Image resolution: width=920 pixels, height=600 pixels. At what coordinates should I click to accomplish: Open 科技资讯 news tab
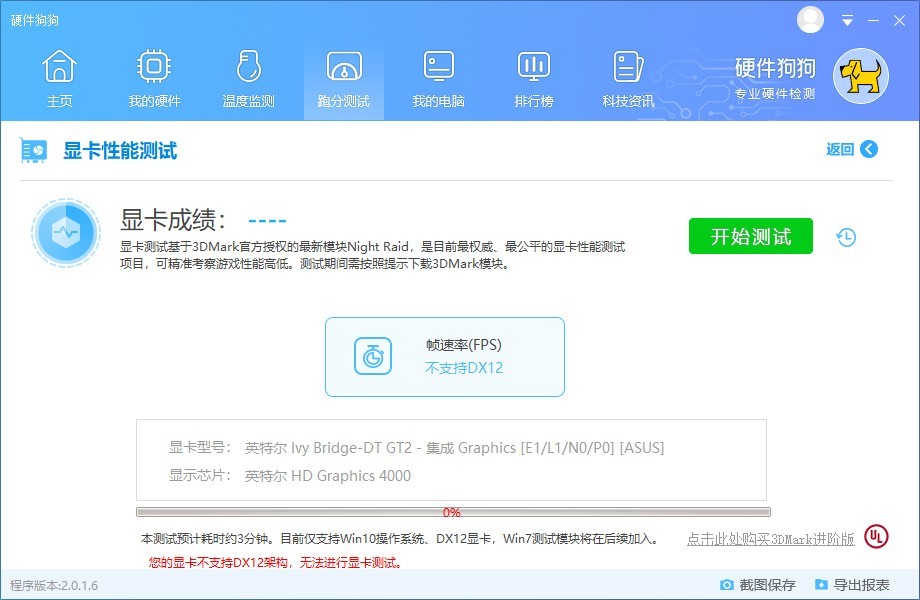tap(628, 79)
